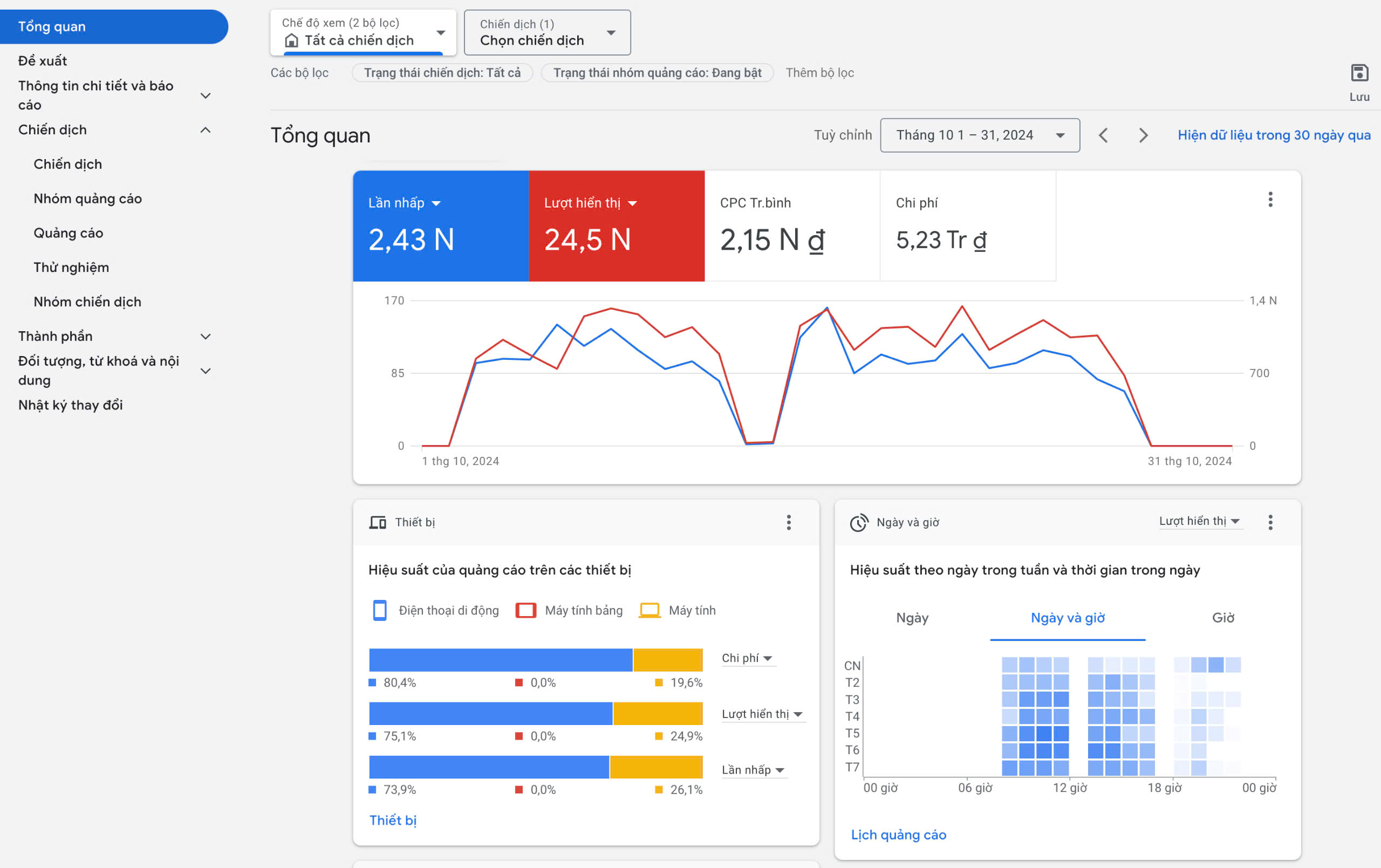Open the Thiết bị link
This screenshot has height=868, width=1381.
pyautogui.click(x=393, y=821)
